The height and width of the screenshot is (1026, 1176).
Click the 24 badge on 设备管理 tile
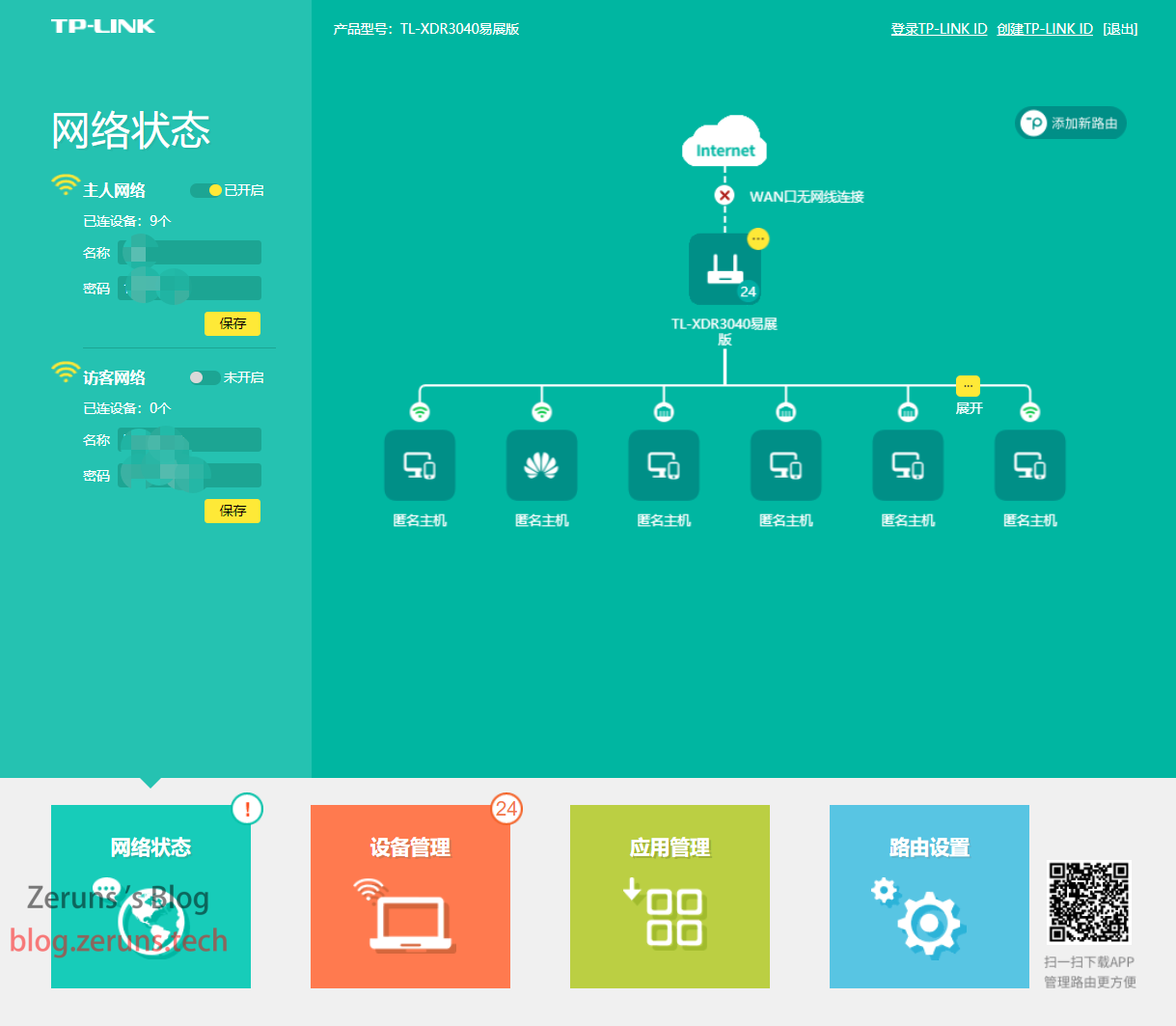506,809
